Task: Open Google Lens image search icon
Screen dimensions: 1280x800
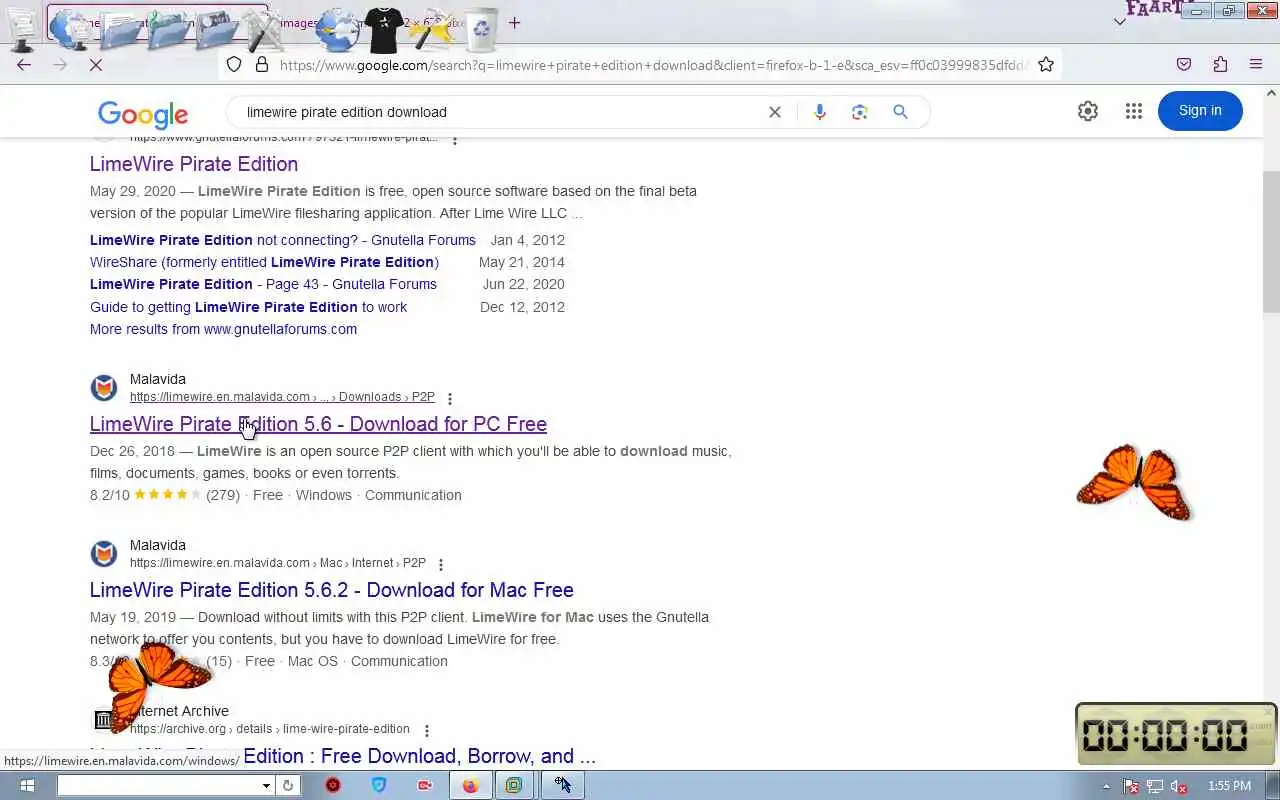Action: click(x=860, y=112)
